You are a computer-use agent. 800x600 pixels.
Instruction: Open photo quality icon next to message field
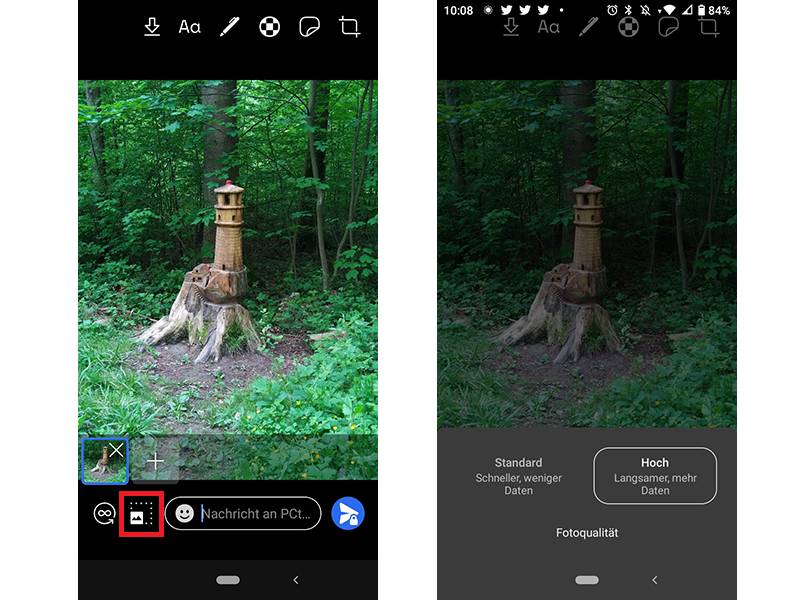[141, 513]
